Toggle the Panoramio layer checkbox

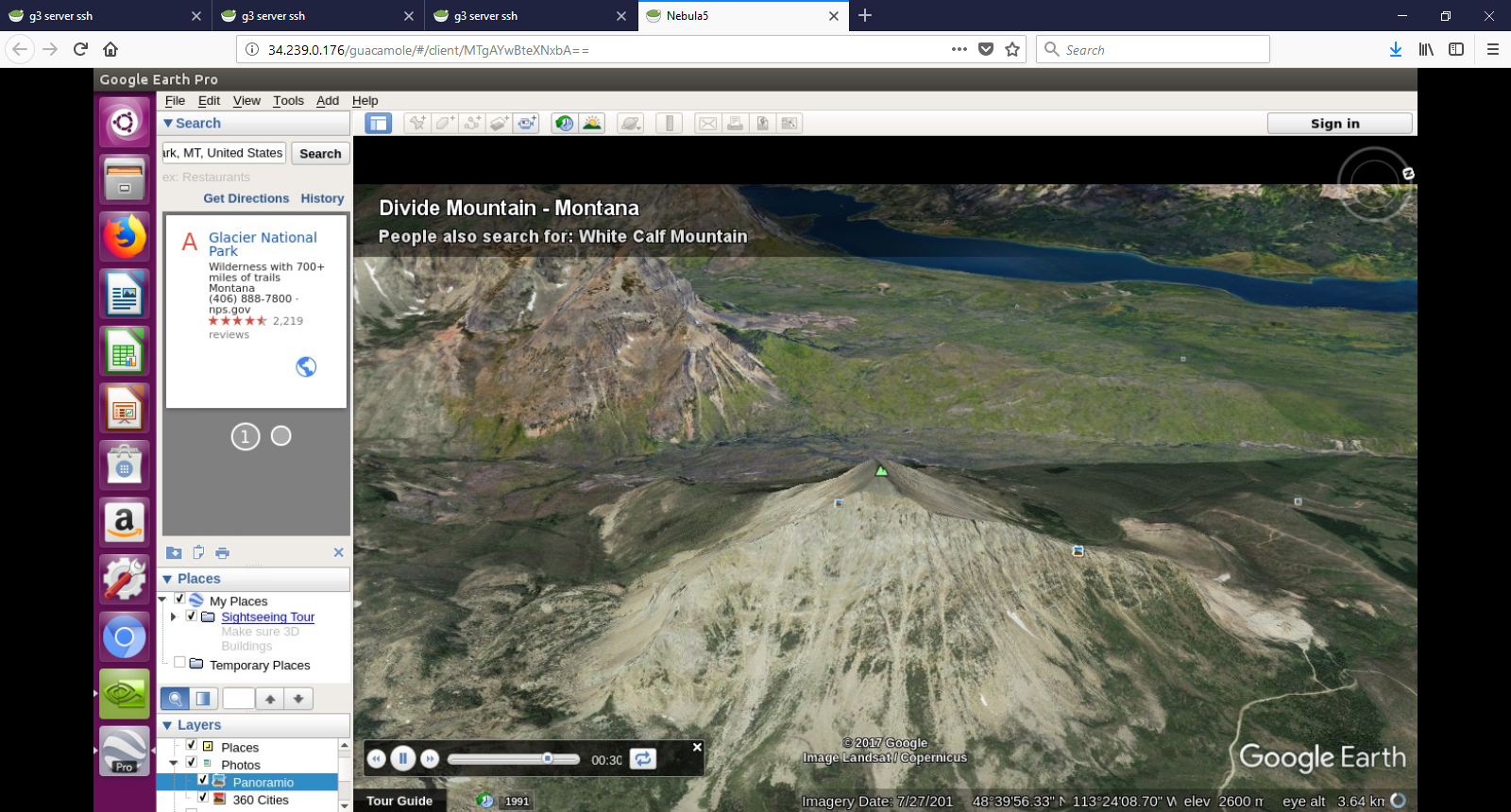pos(203,780)
